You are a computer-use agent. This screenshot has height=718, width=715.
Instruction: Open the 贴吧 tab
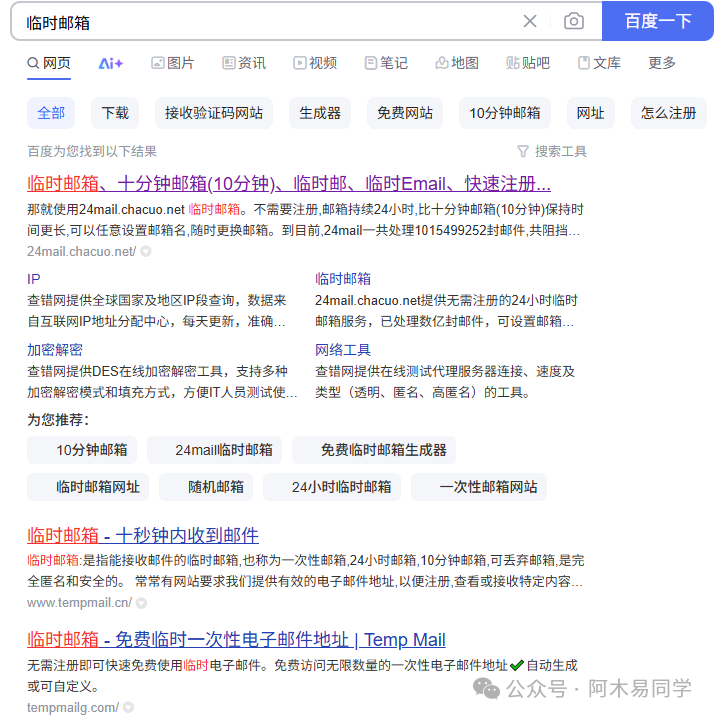528,63
